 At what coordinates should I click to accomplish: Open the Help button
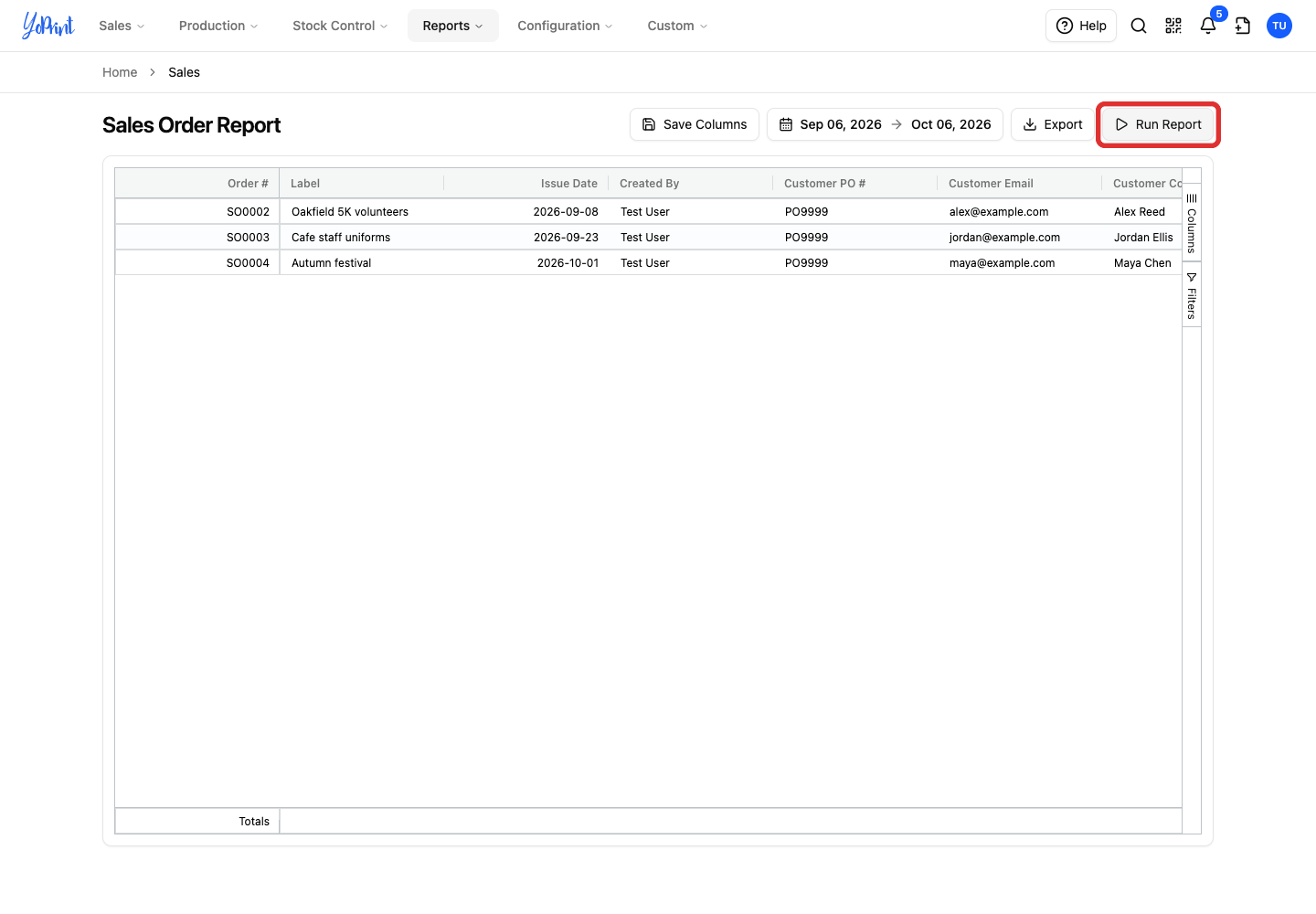[x=1081, y=26]
